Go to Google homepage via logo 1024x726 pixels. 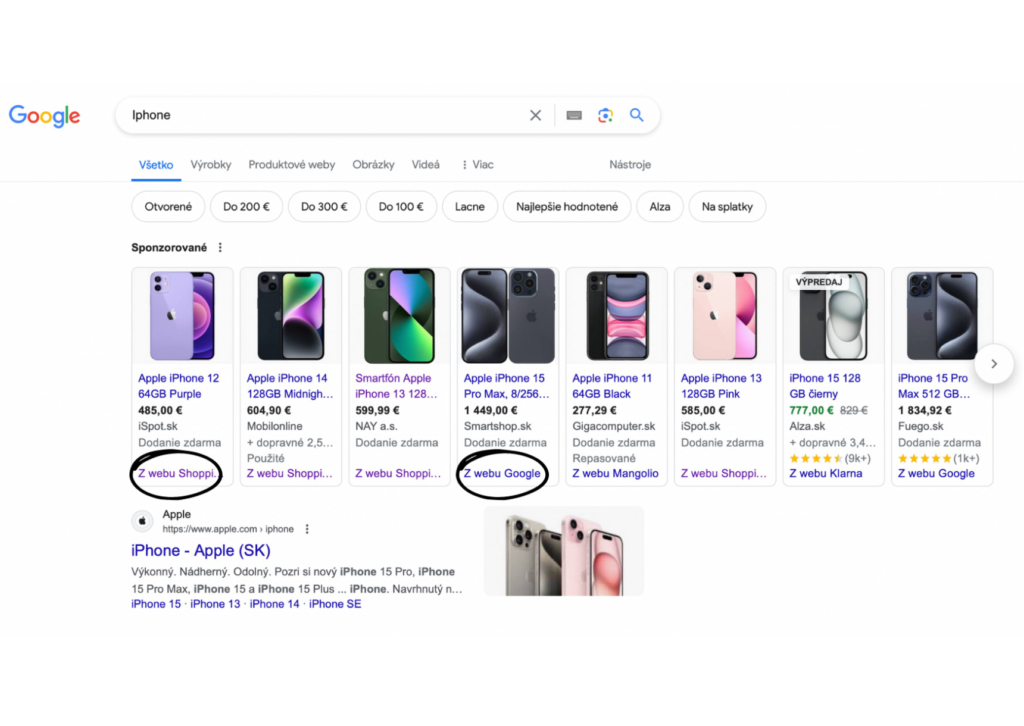click(45, 116)
